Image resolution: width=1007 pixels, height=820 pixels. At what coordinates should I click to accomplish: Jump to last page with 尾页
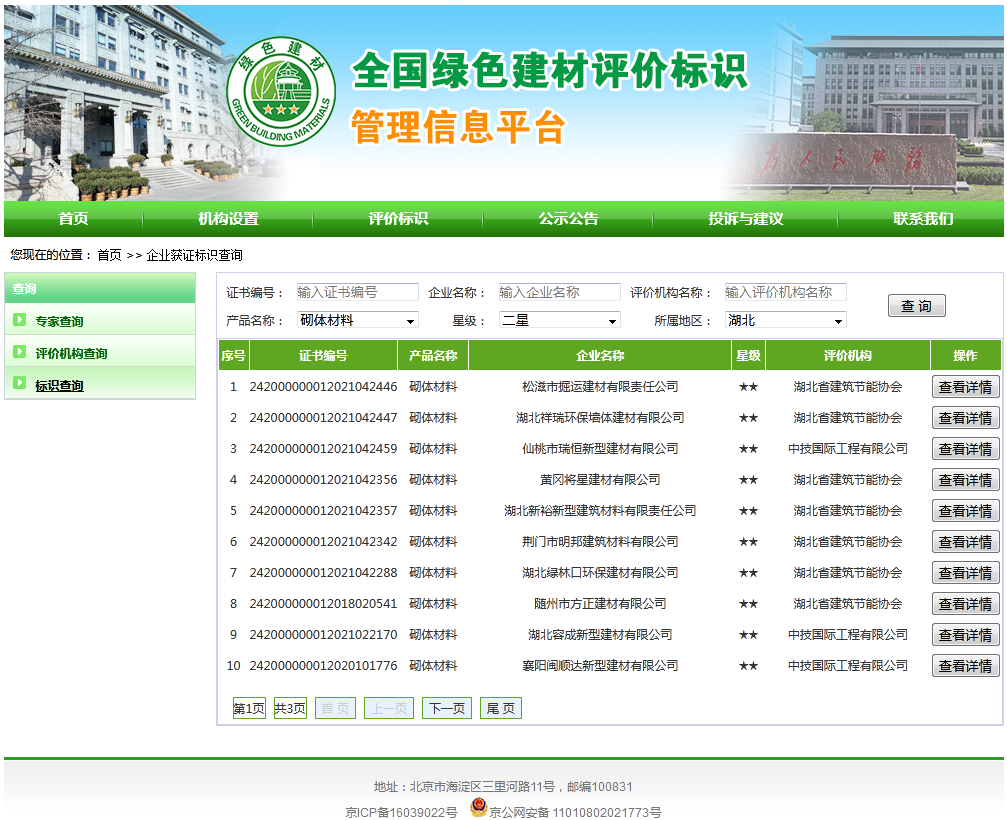tap(500, 708)
